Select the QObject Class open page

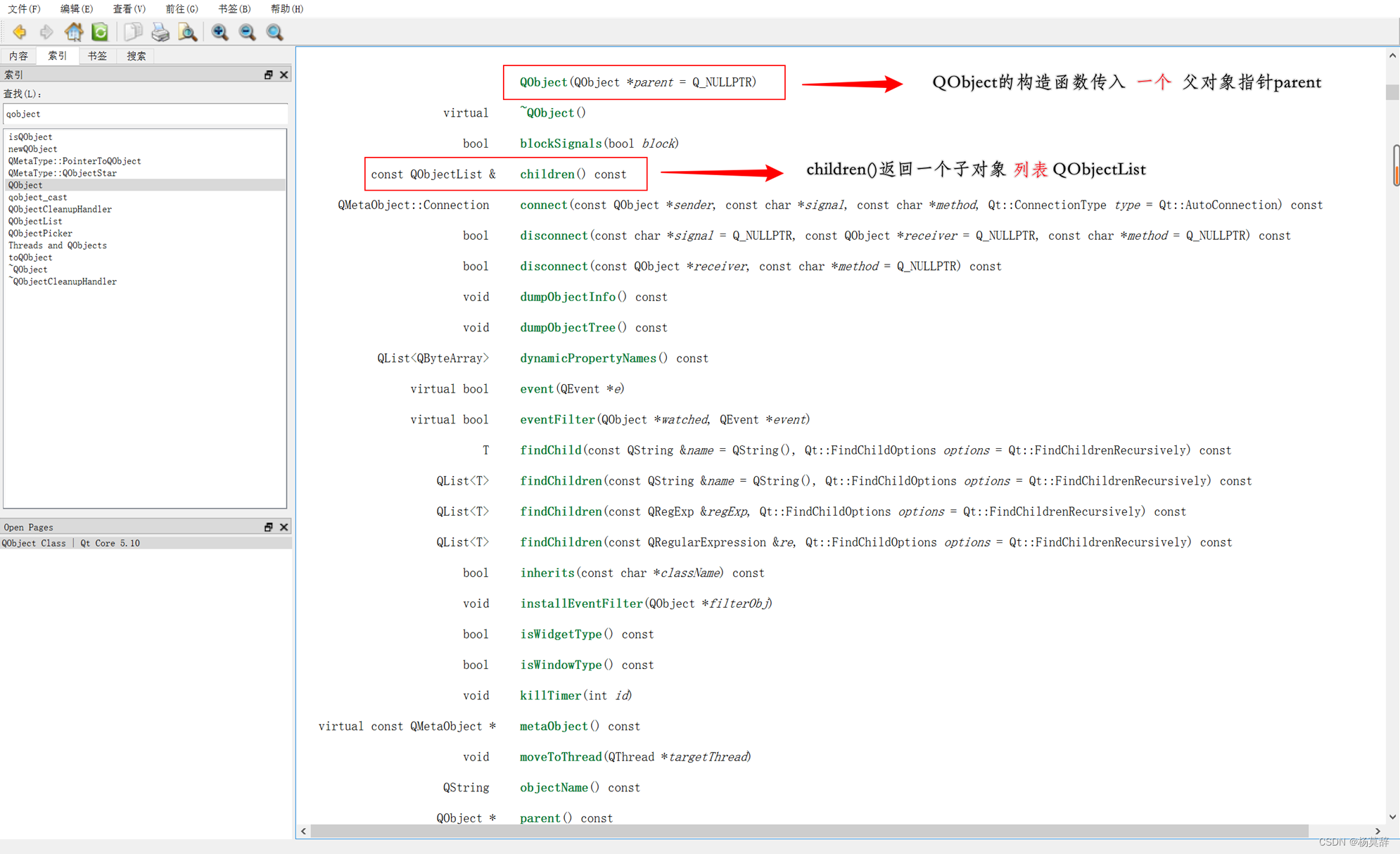146,543
